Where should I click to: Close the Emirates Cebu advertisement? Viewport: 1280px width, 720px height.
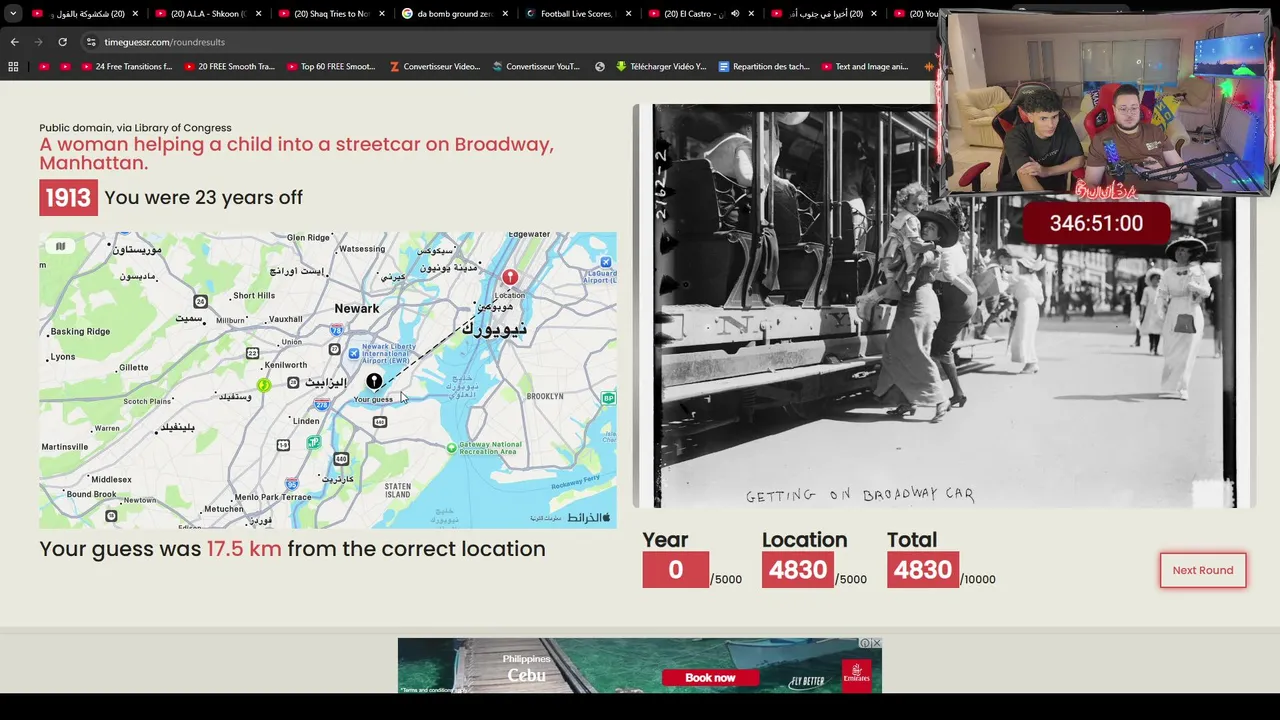point(877,643)
